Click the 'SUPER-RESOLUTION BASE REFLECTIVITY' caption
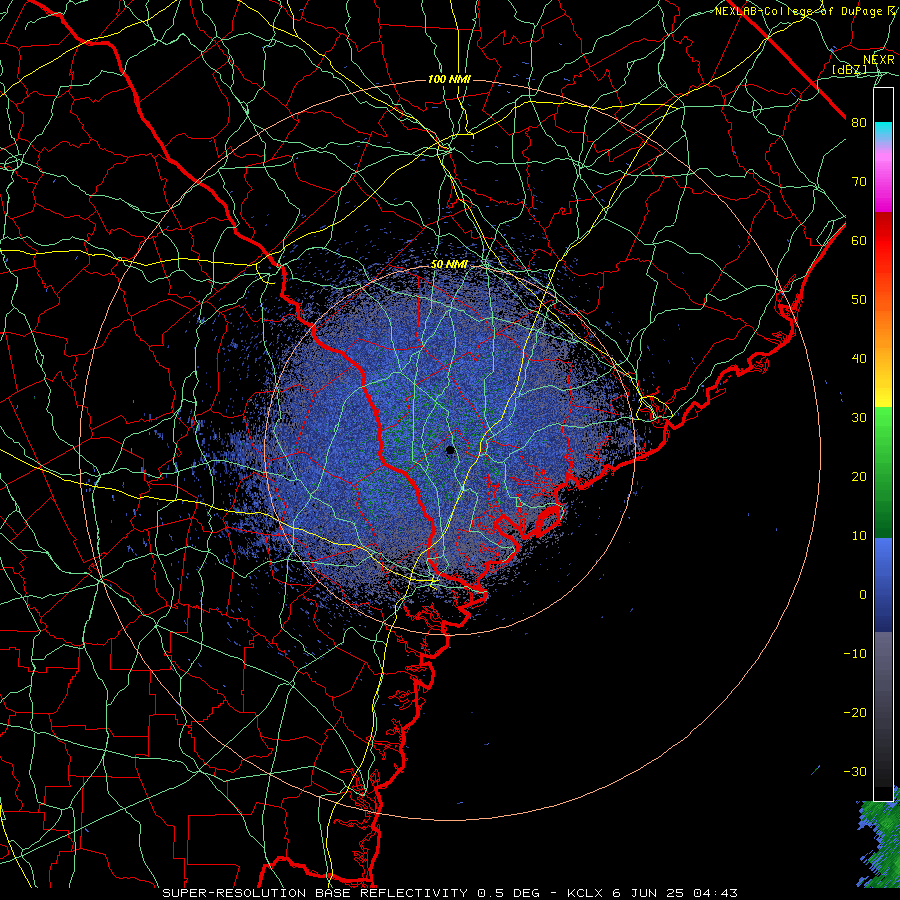This screenshot has height=900, width=900. tap(315, 893)
